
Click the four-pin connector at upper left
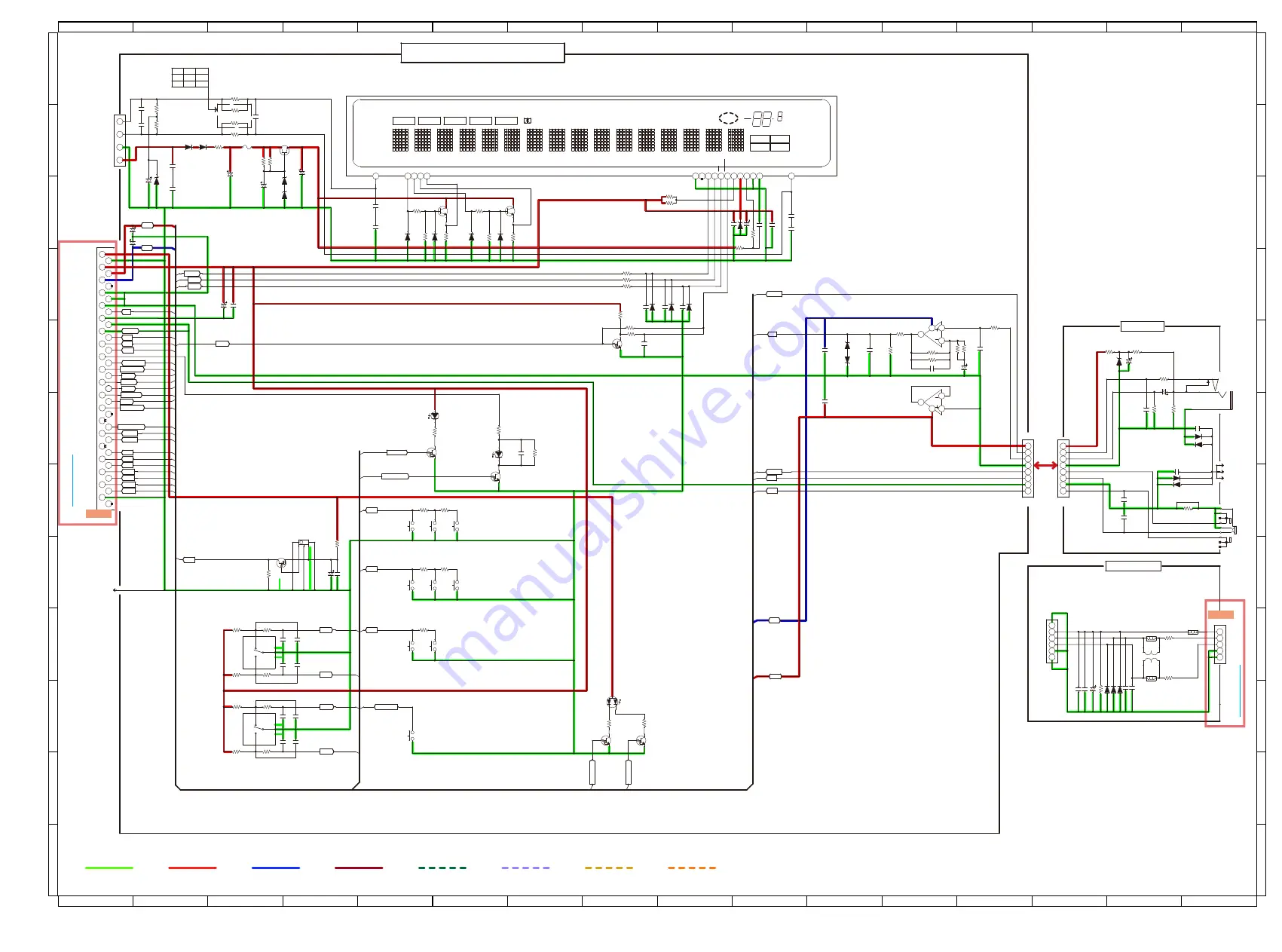tap(120, 140)
